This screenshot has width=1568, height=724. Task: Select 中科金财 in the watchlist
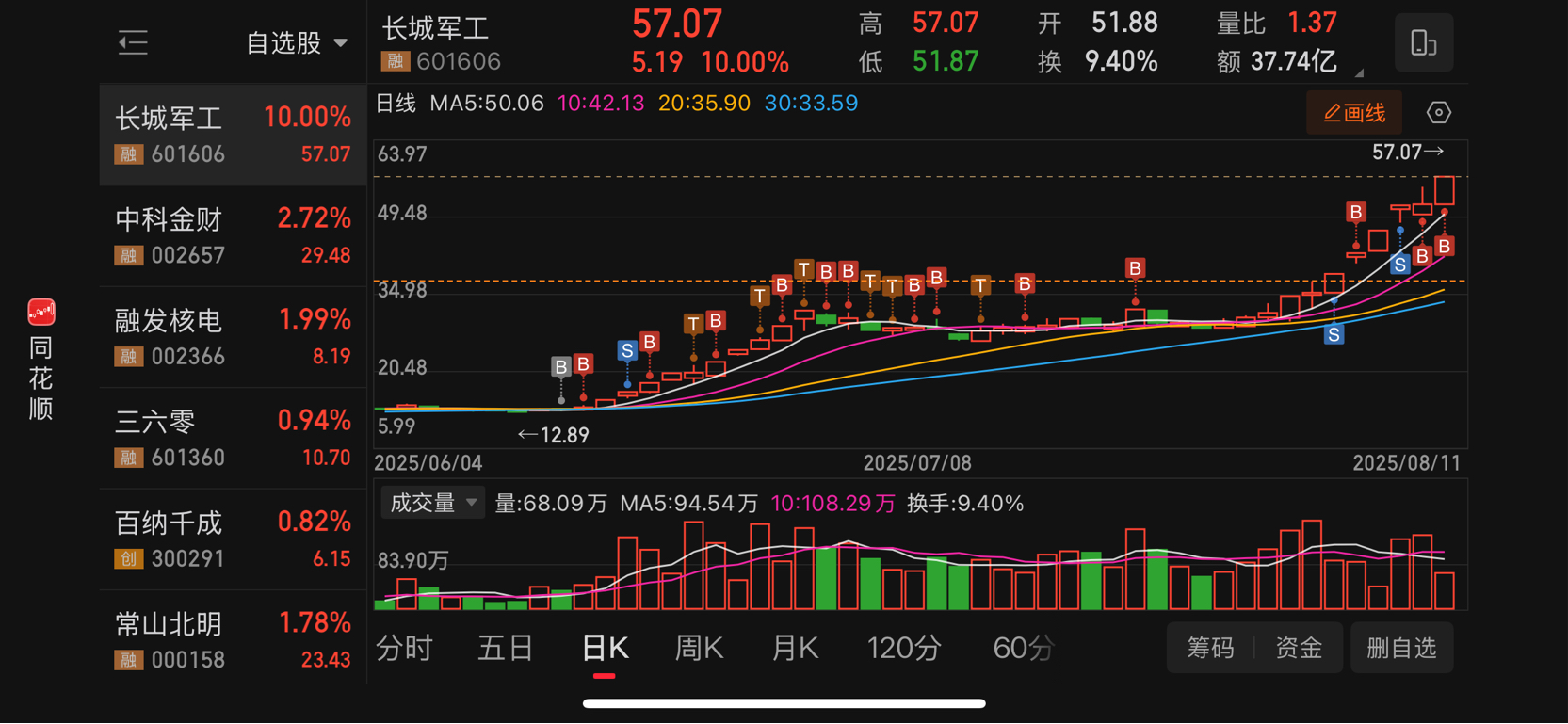(233, 236)
